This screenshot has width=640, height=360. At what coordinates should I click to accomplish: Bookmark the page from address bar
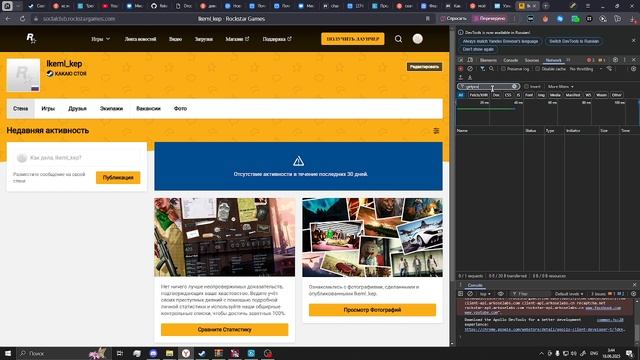pyautogui.click(x=427, y=19)
